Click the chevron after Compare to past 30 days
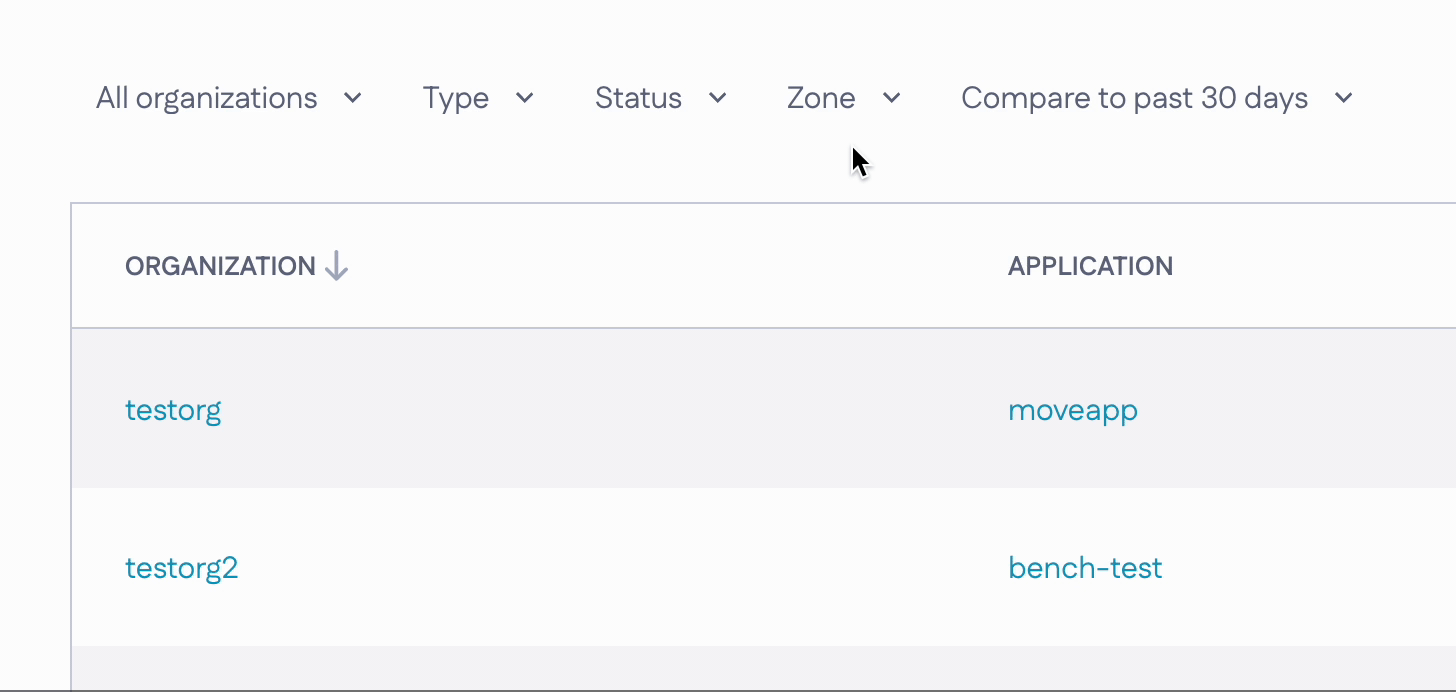Viewport: 1456px width, 692px height. click(1344, 98)
